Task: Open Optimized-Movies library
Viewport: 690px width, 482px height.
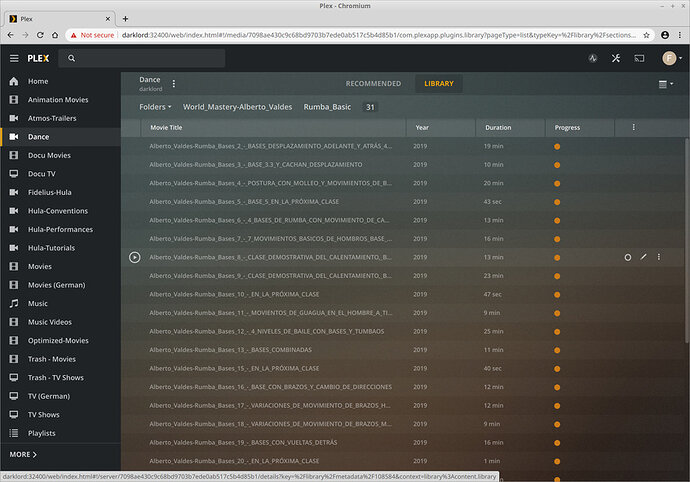Action: 60,340
